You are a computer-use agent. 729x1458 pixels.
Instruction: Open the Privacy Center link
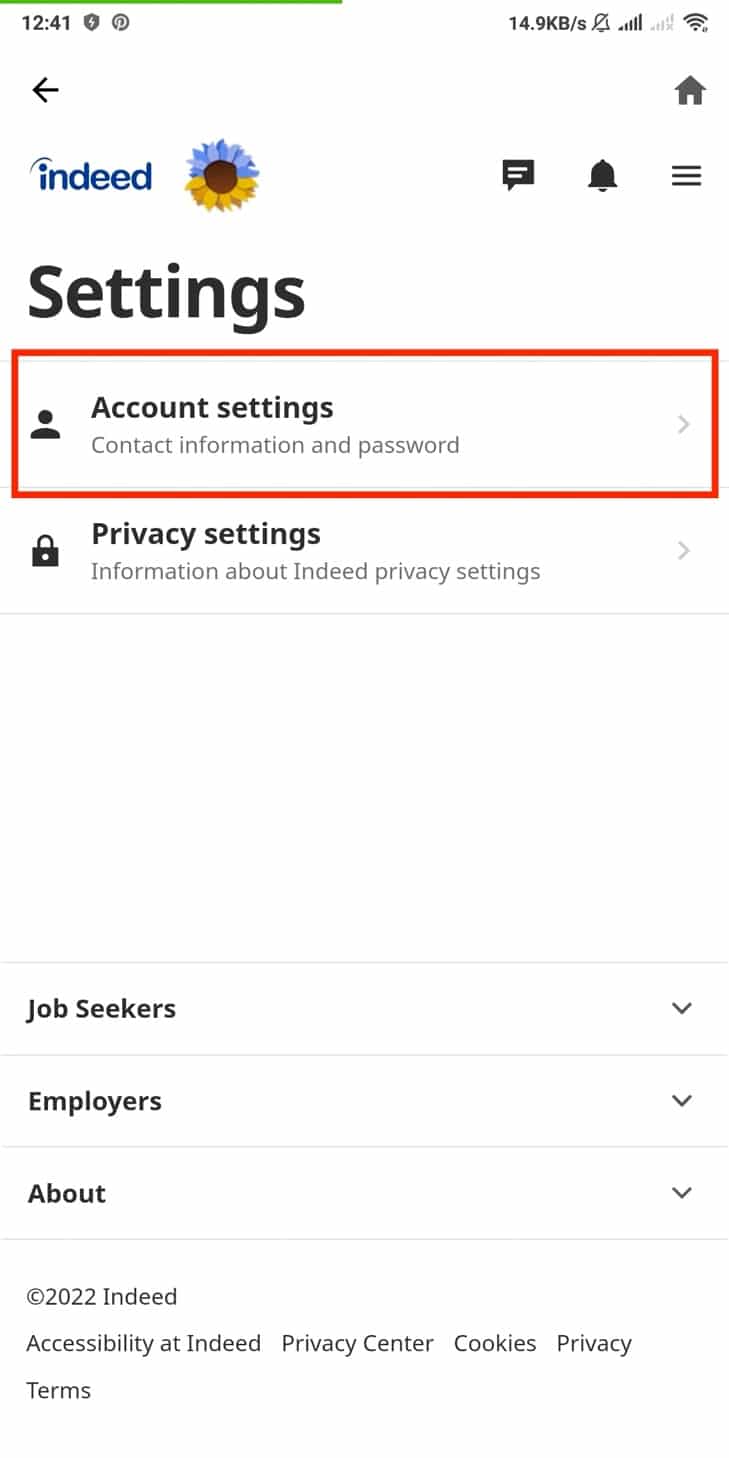357,1342
